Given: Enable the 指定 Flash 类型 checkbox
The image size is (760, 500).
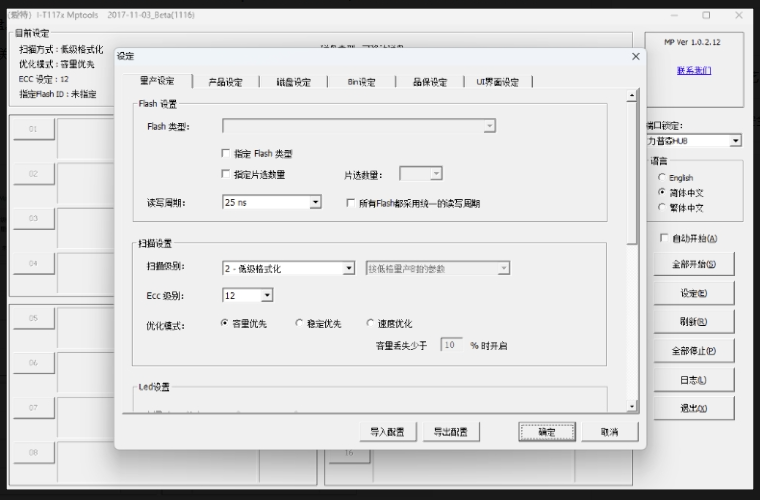Looking at the screenshot, I should pos(226,154).
